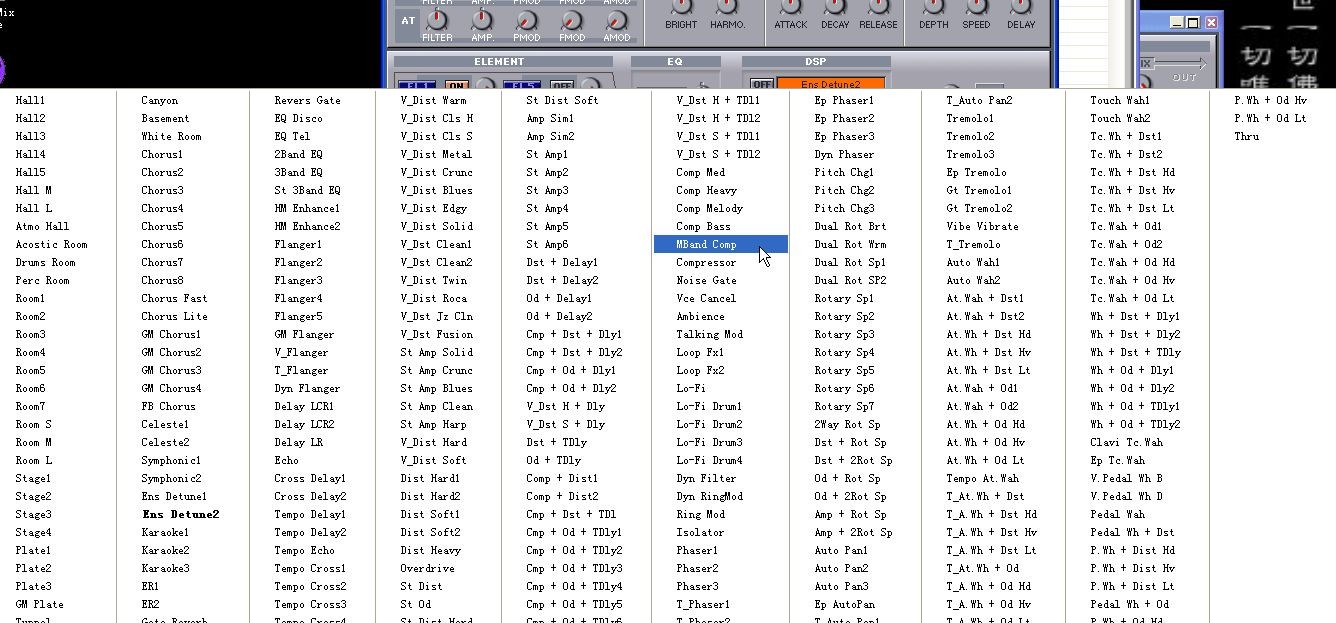Choose Dyn Phaser effect
This screenshot has width=1336, height=623.
coord(844,154)
